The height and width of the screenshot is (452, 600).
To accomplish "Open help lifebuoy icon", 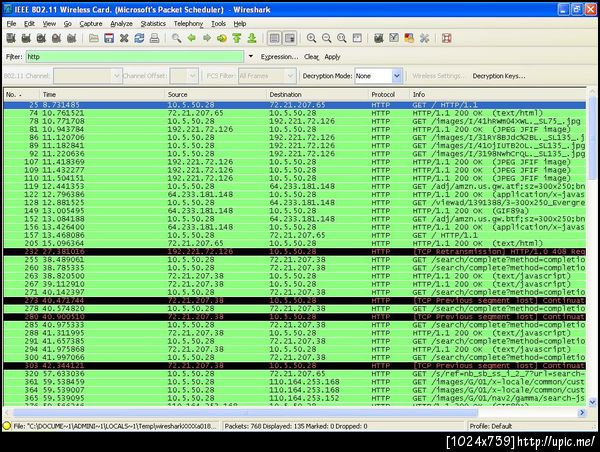I will point(447,38).
